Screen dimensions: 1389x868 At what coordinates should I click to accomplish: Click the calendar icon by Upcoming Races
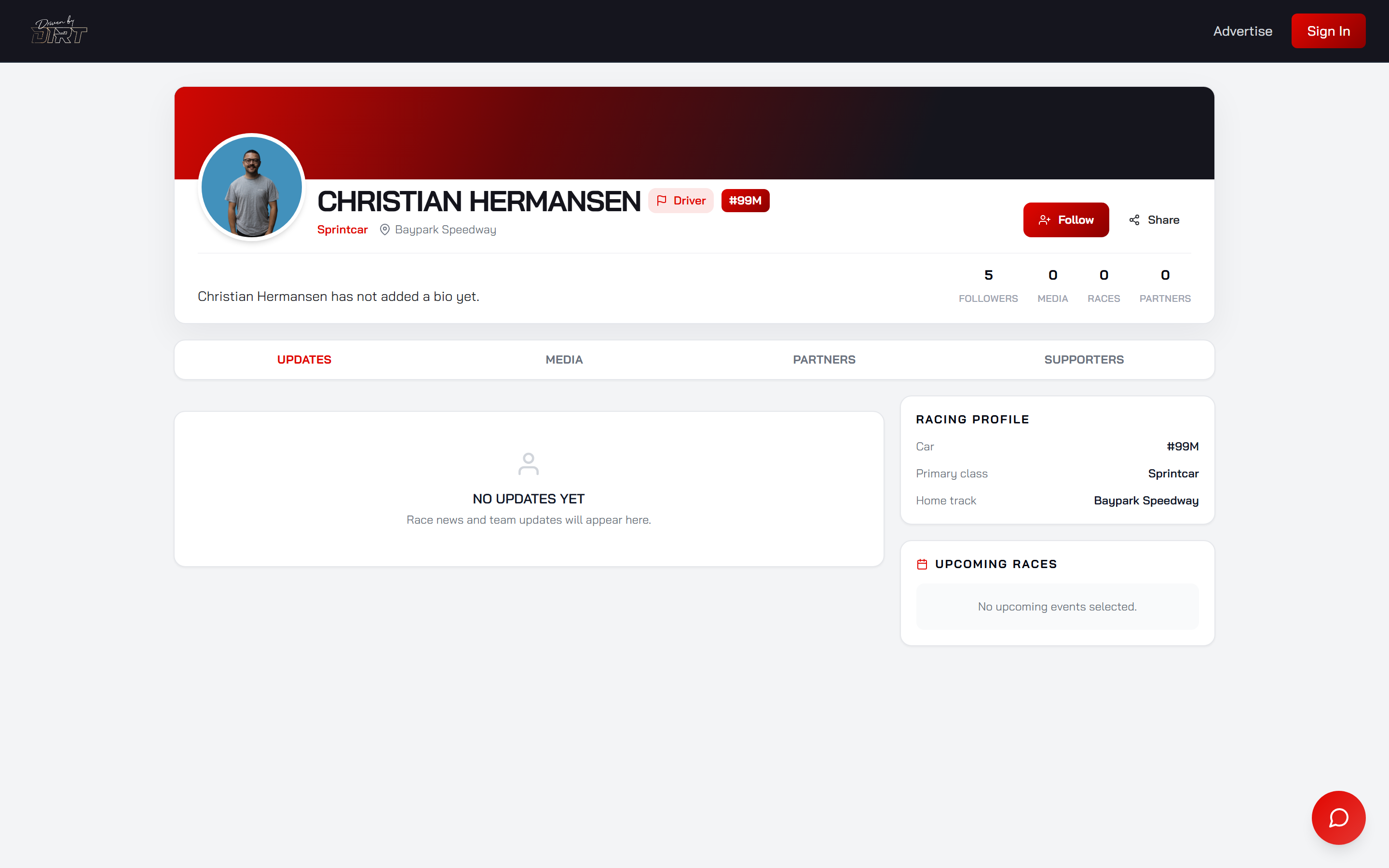click(x=922, y=564)
